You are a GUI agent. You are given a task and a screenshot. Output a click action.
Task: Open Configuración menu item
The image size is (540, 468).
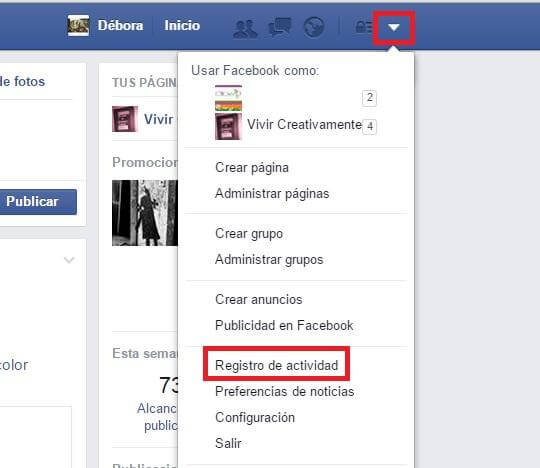pyautogui.click(x=255, y=417)
